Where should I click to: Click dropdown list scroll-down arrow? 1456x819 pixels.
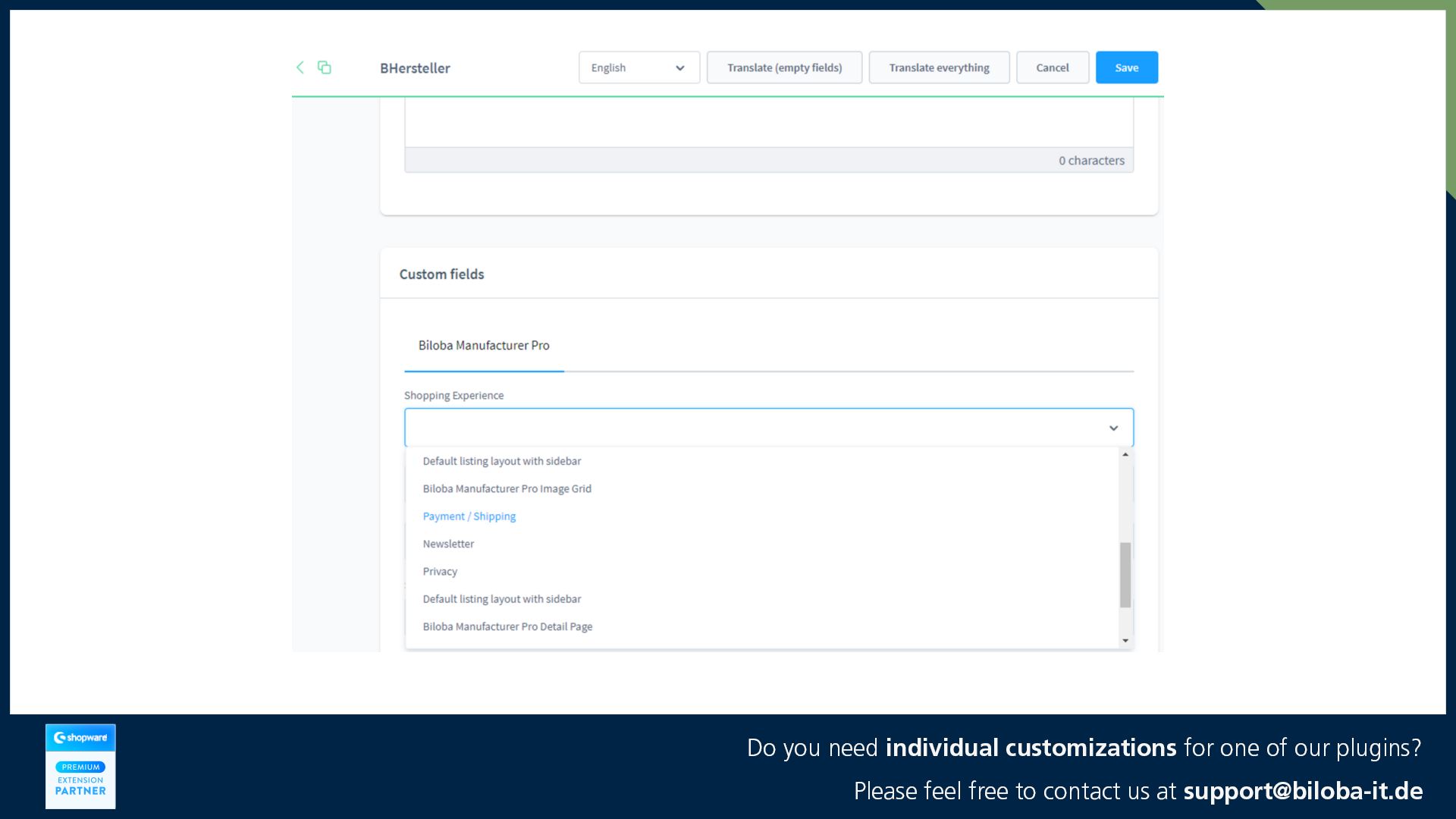tap(1125, 641)
